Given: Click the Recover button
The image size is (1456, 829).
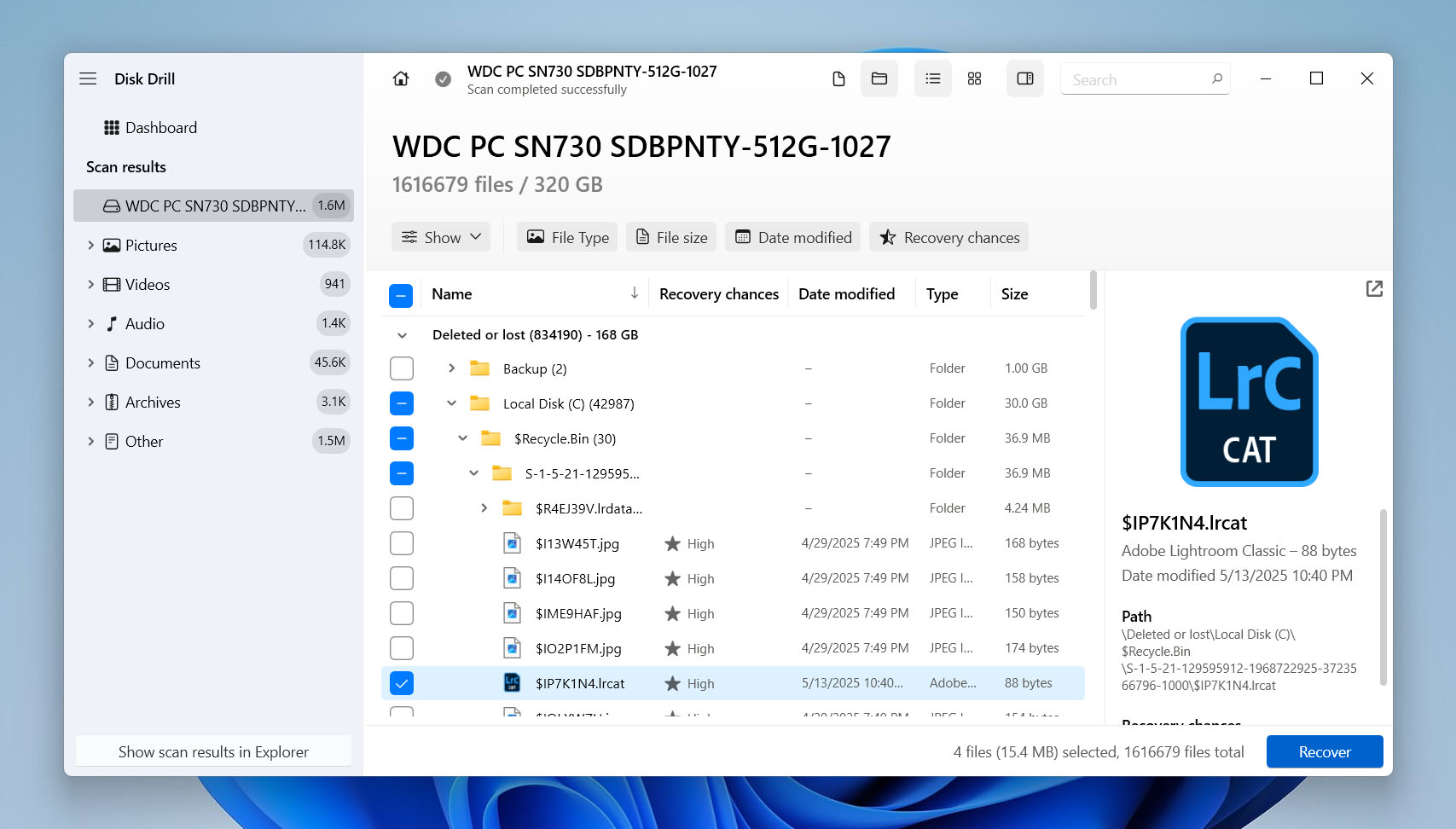Looking at the screenshot, I should click(1324, 751).
